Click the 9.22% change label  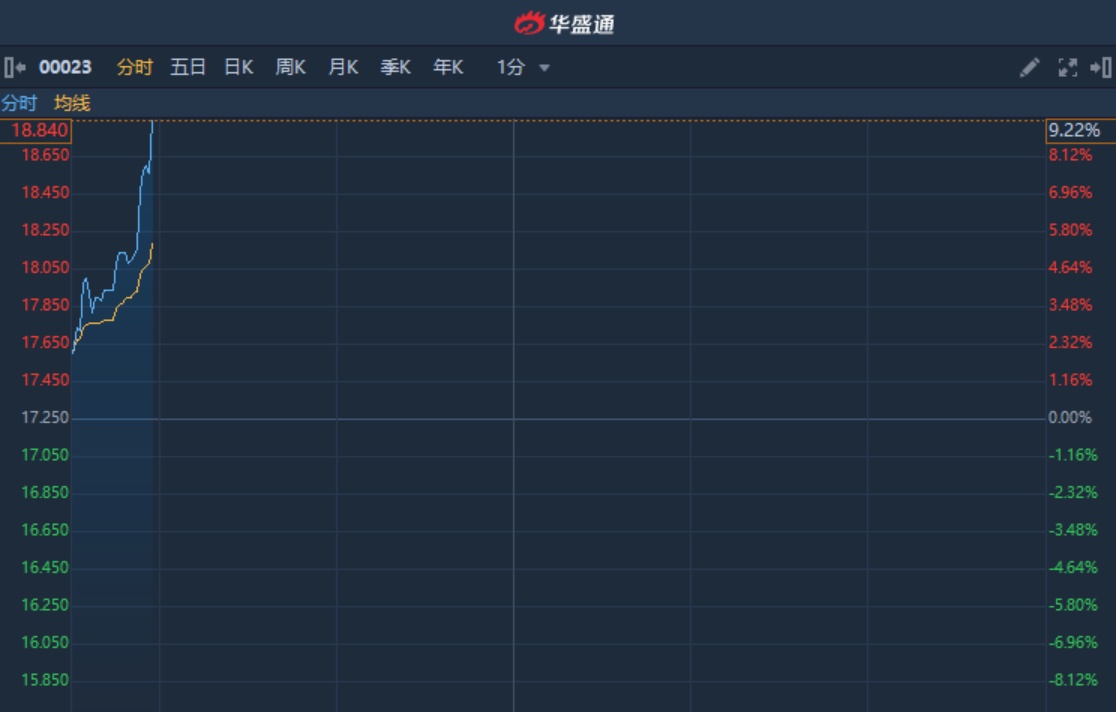[x=1080, y=130]
